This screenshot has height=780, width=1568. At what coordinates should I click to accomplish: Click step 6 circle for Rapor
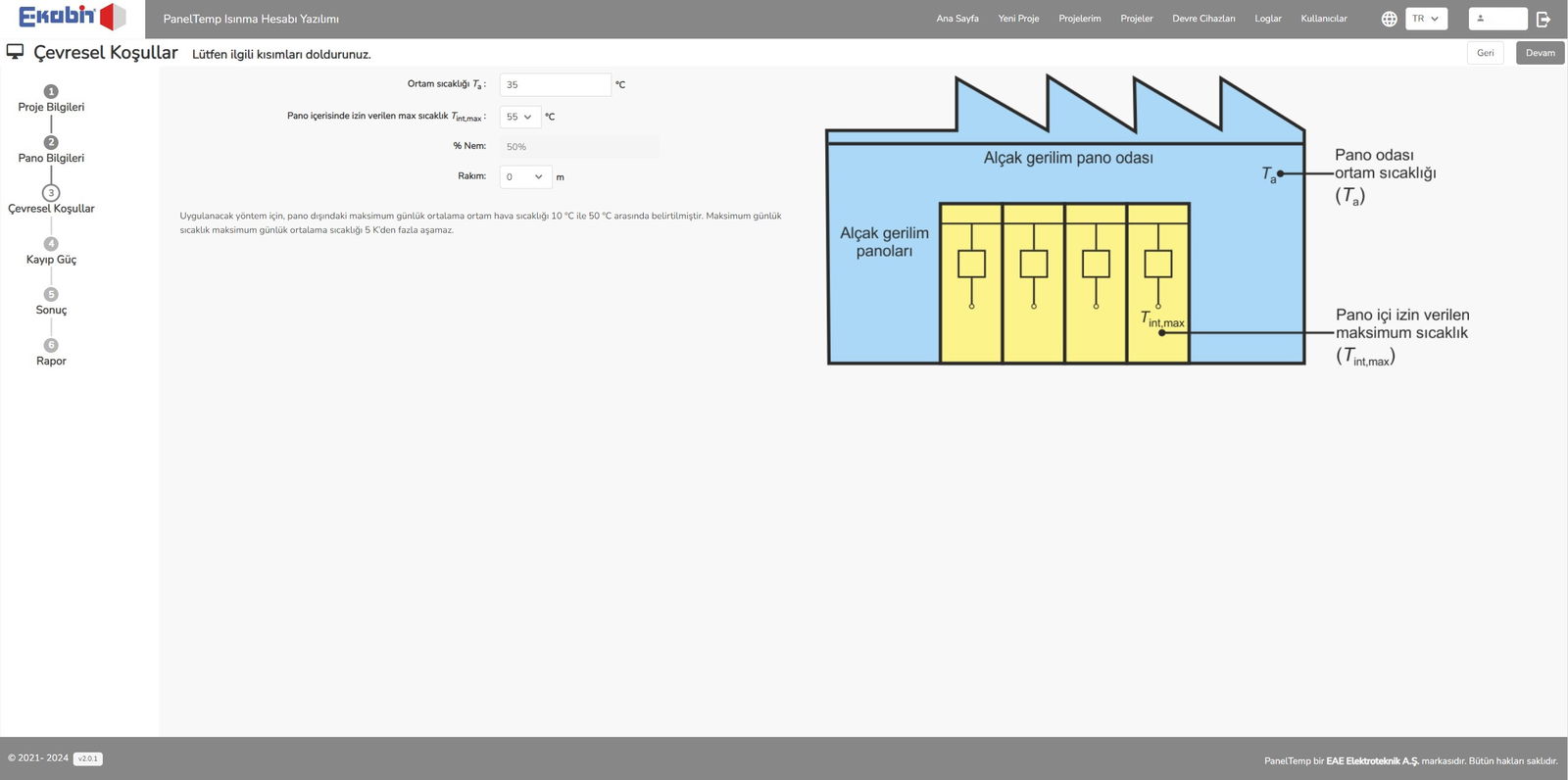pos(51,345)
